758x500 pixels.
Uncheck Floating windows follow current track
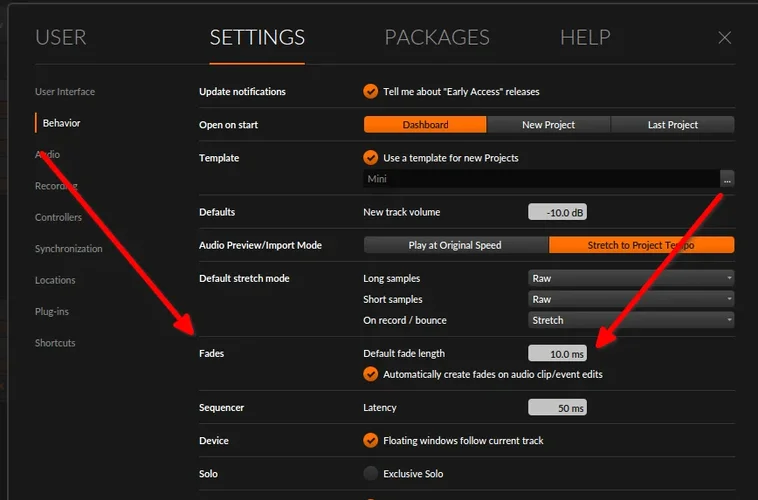coord(371,440)
